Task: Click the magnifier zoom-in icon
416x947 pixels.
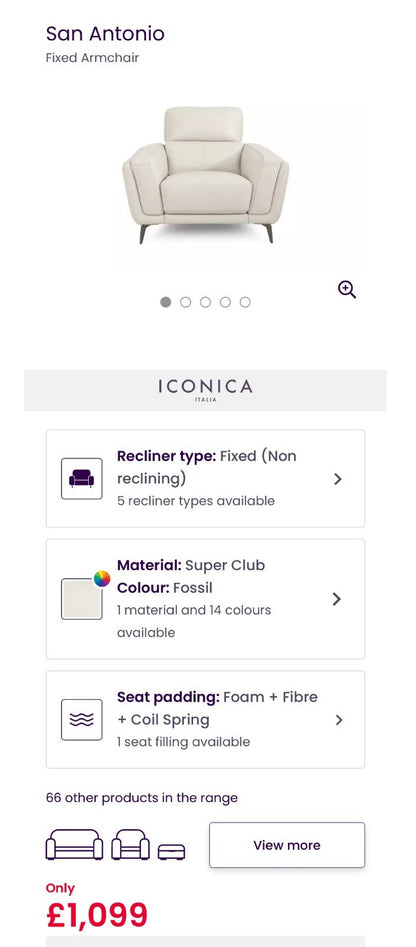Action: 347,290
